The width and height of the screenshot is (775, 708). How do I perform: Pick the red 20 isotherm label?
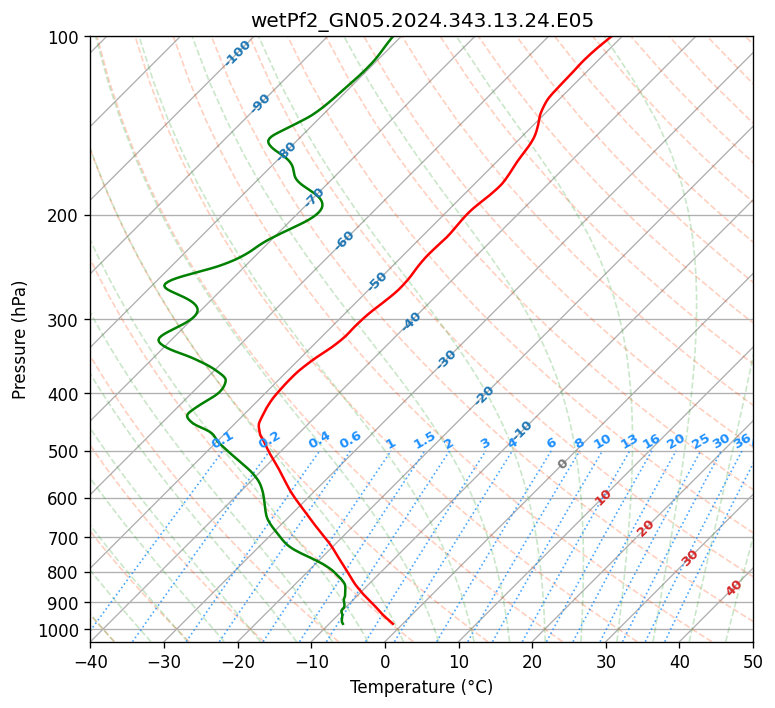(645, 529)
